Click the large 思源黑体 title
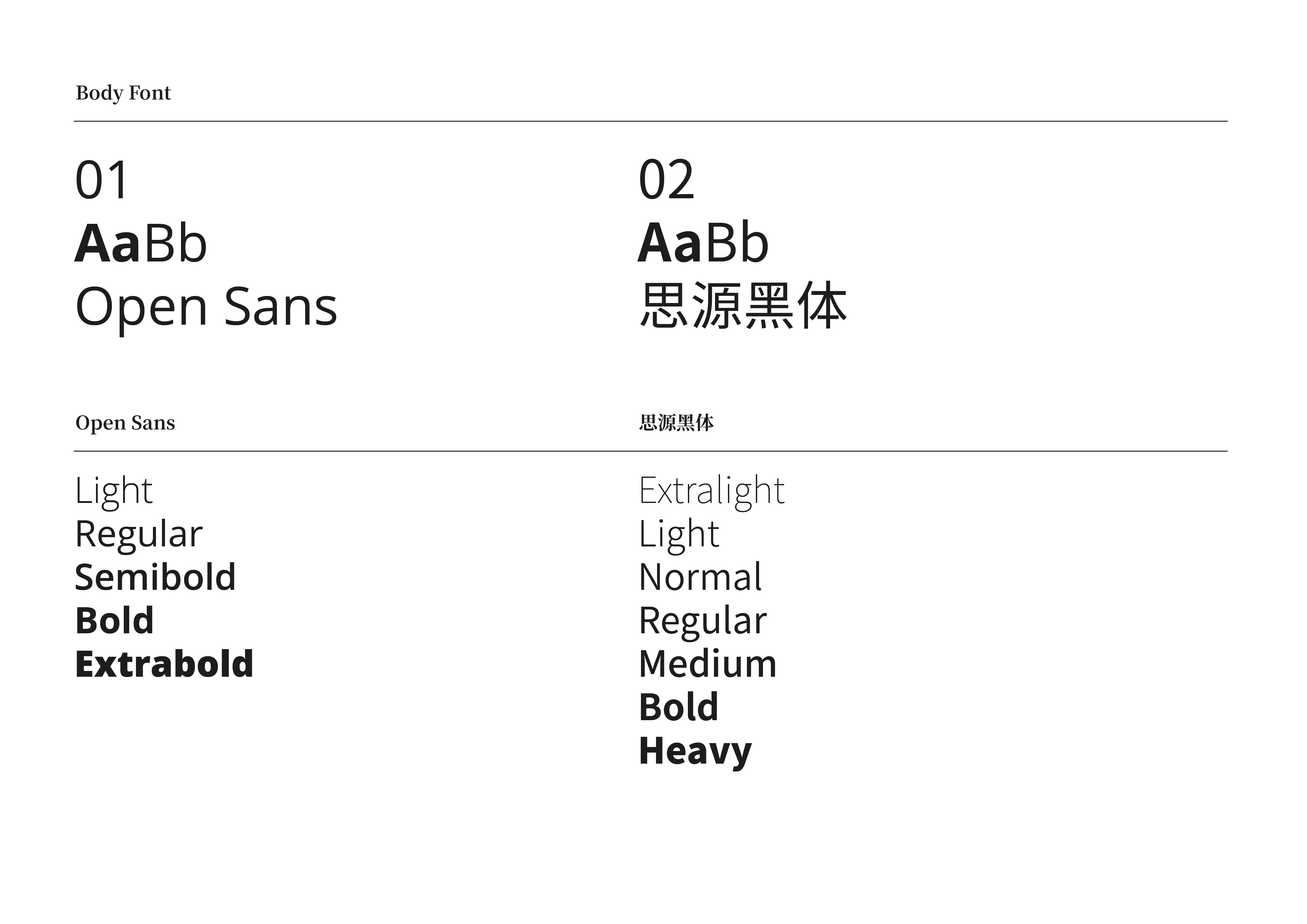This screenshot has width=1307, height=924. 743,306
